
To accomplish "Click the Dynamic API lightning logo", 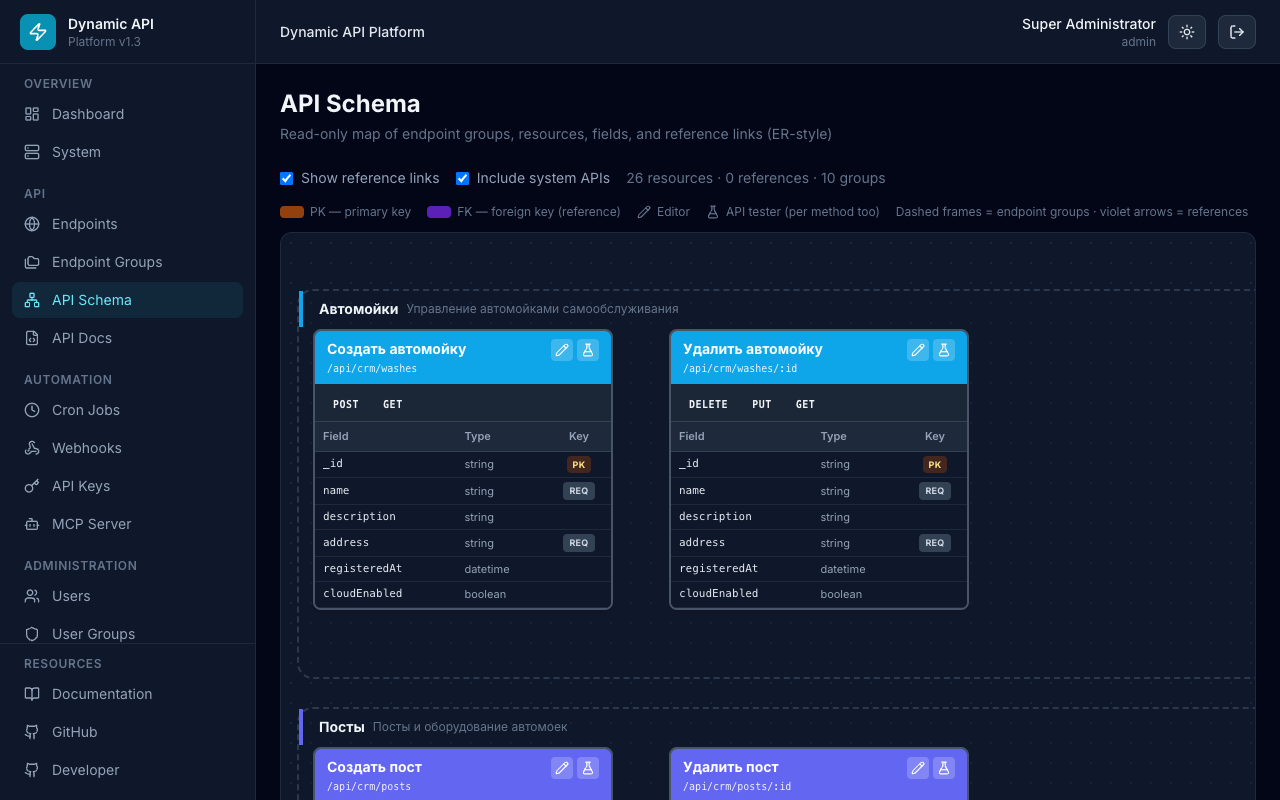I will (x=38, y=32).
